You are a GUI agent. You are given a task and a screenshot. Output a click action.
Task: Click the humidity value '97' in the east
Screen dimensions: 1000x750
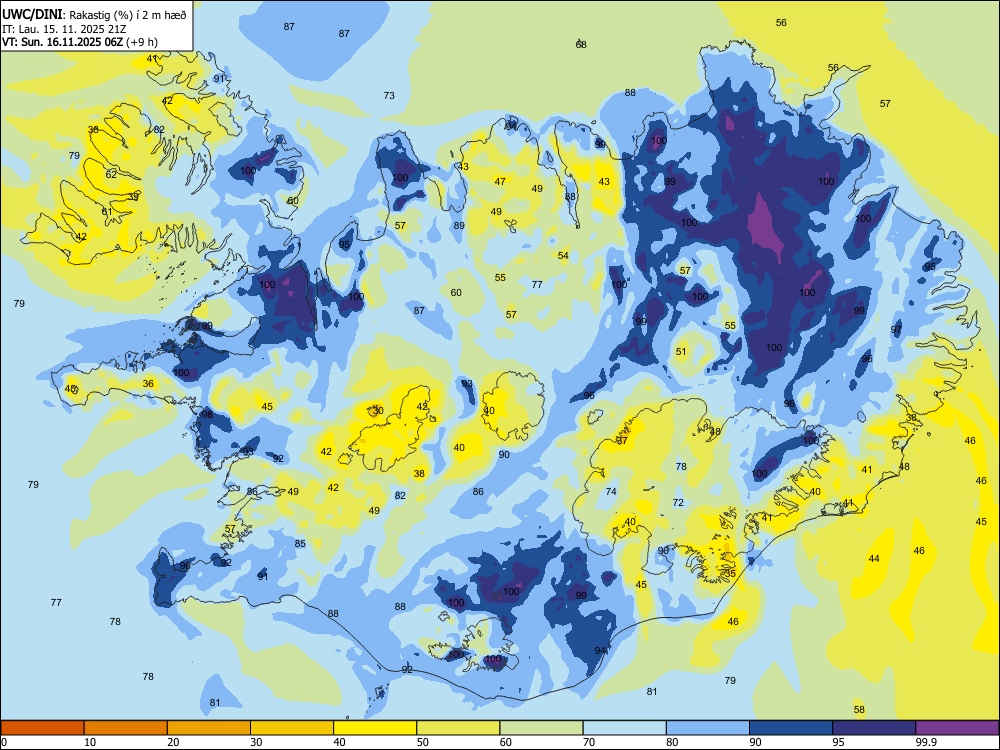(x=897, y=330)
